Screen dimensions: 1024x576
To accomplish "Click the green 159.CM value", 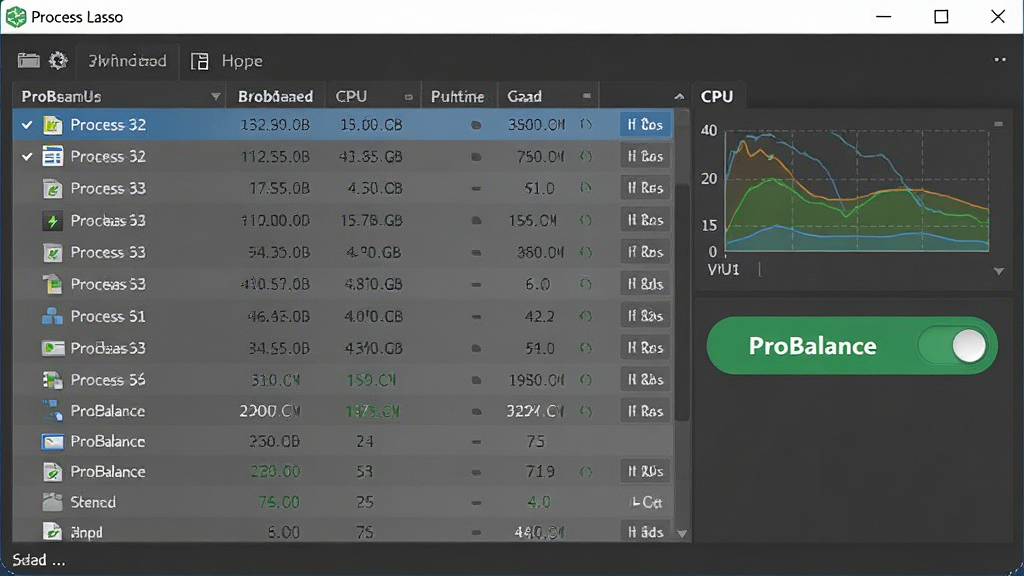I will (x=372, y=380).
